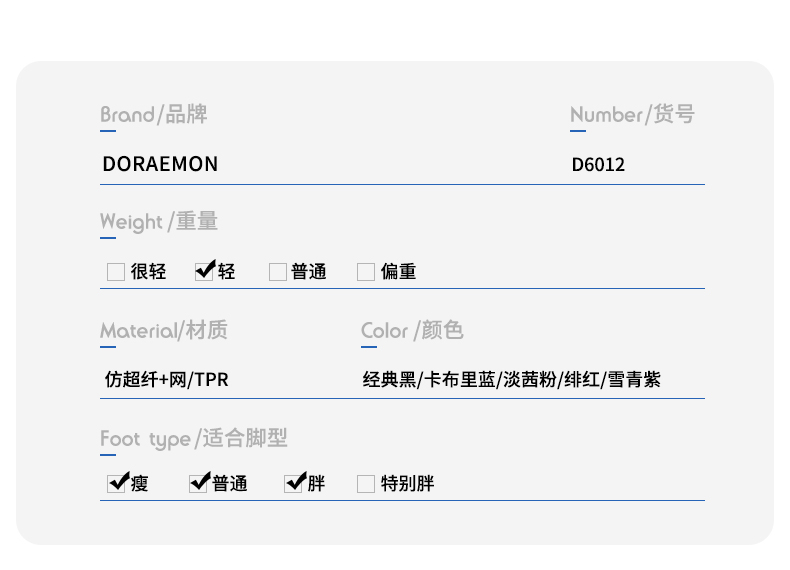The width and height of the screenshot is (790, 570).
Task: Click the 偏重 label text
Action: click(x=399, y=272)
